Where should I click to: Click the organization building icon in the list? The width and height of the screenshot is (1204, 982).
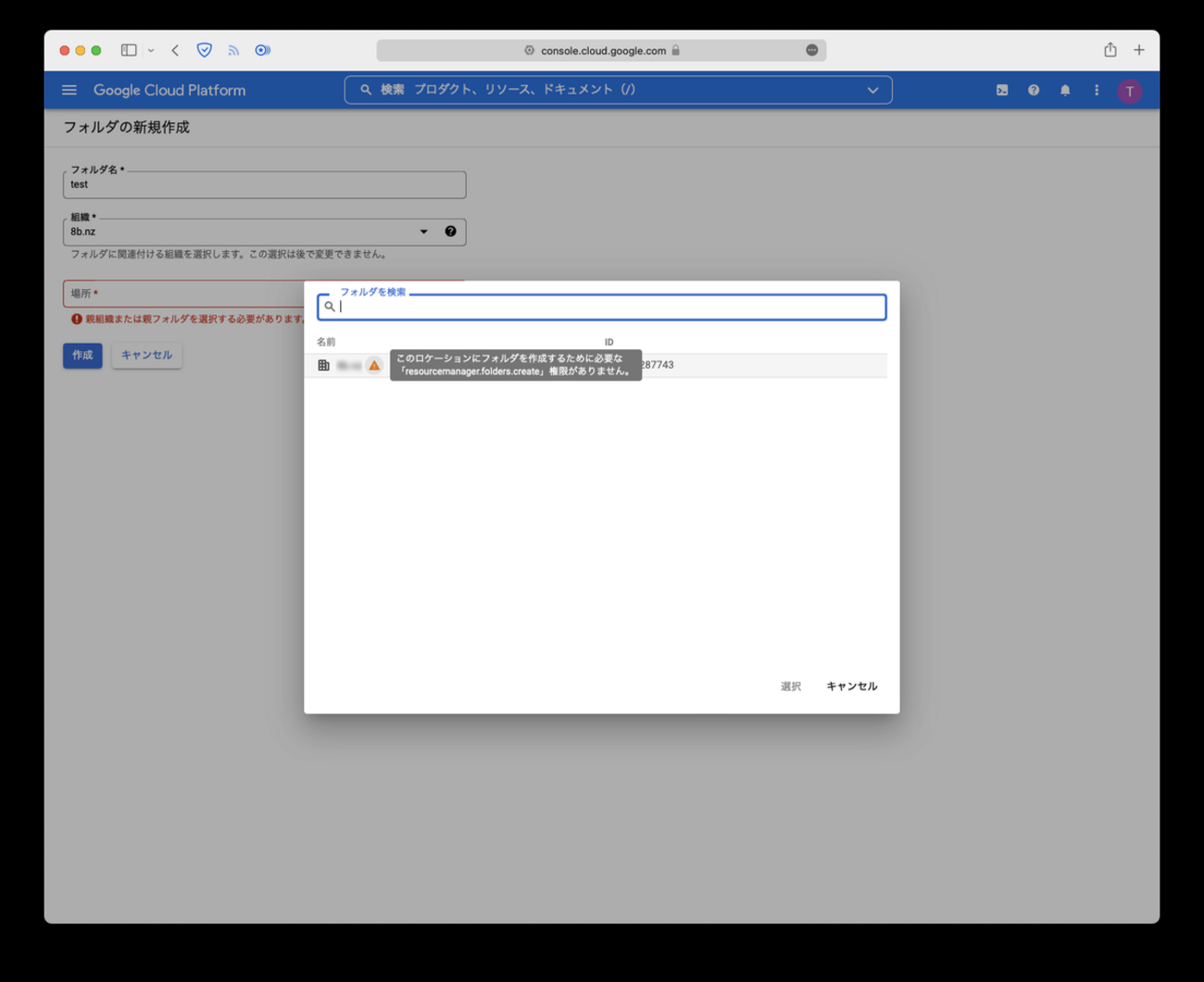point(323,365)
